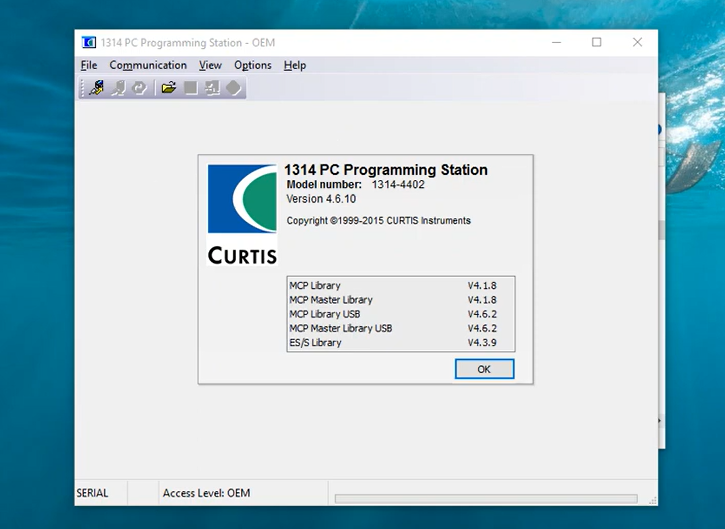This screenshot has height=529, width=725.
Task: Open the Help menu
Action: click(x=295, y=65)
